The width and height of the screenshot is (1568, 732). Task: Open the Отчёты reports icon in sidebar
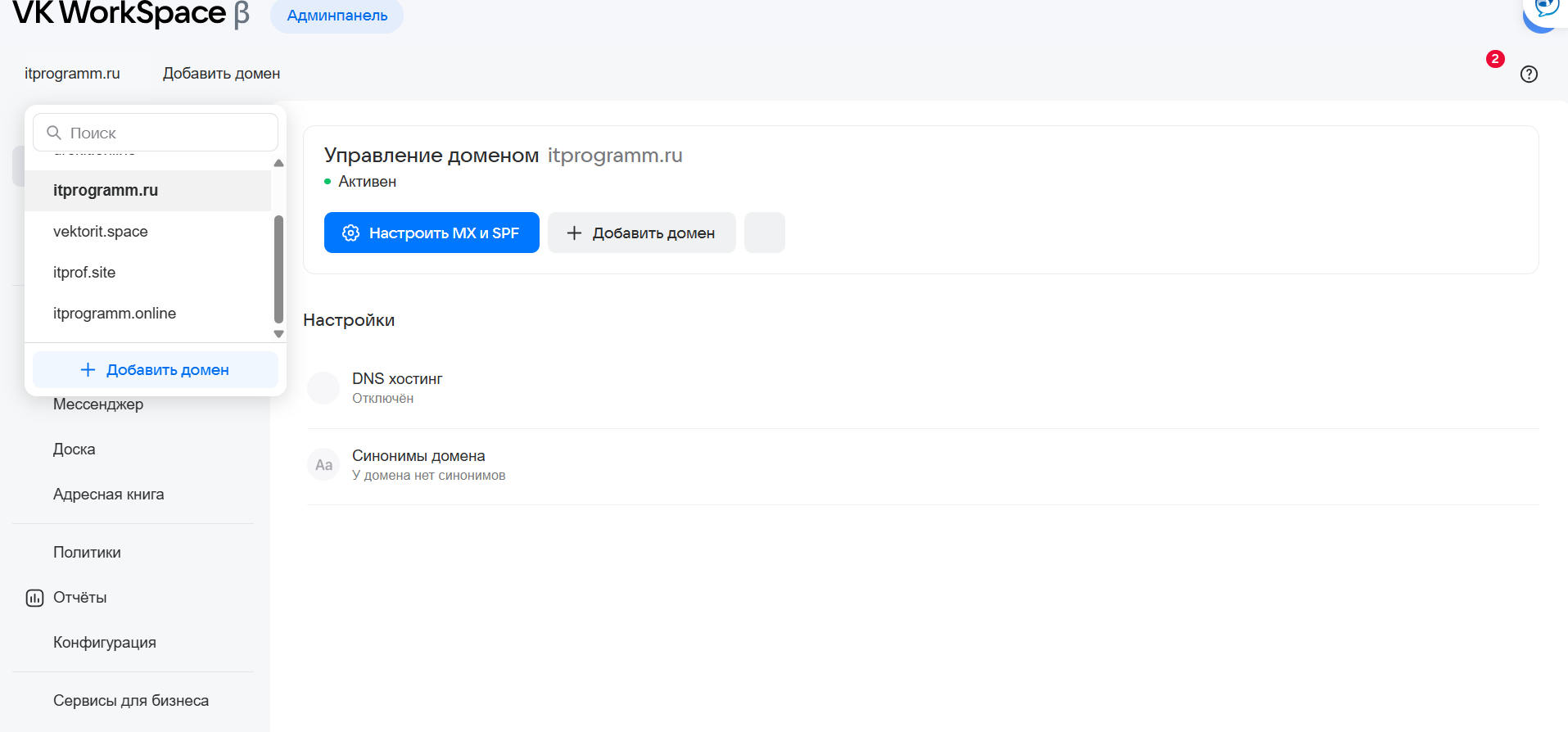click(34, 598)
